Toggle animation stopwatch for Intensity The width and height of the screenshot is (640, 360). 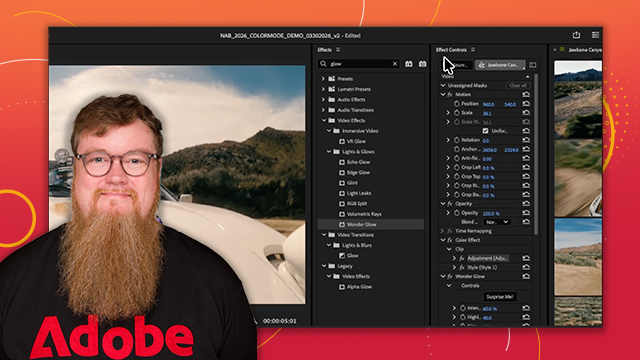click(463, 308)
